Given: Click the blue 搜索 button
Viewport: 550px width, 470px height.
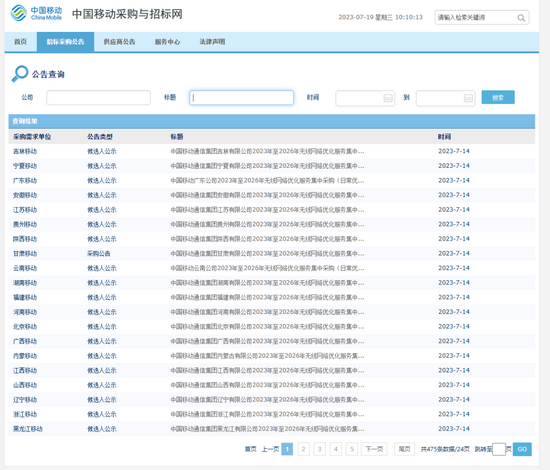Looking at the screenshot, I should tap(498, 98).
